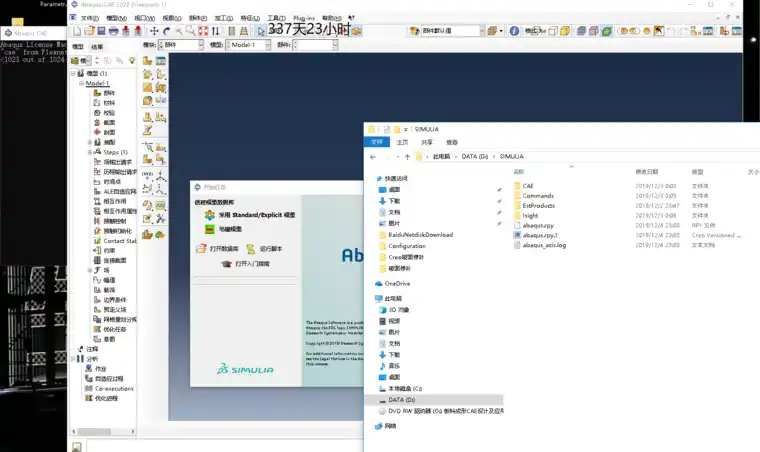Select the Pan view tool with four arrows
This screenshot has width=760, height=452.
pos(154,31)
